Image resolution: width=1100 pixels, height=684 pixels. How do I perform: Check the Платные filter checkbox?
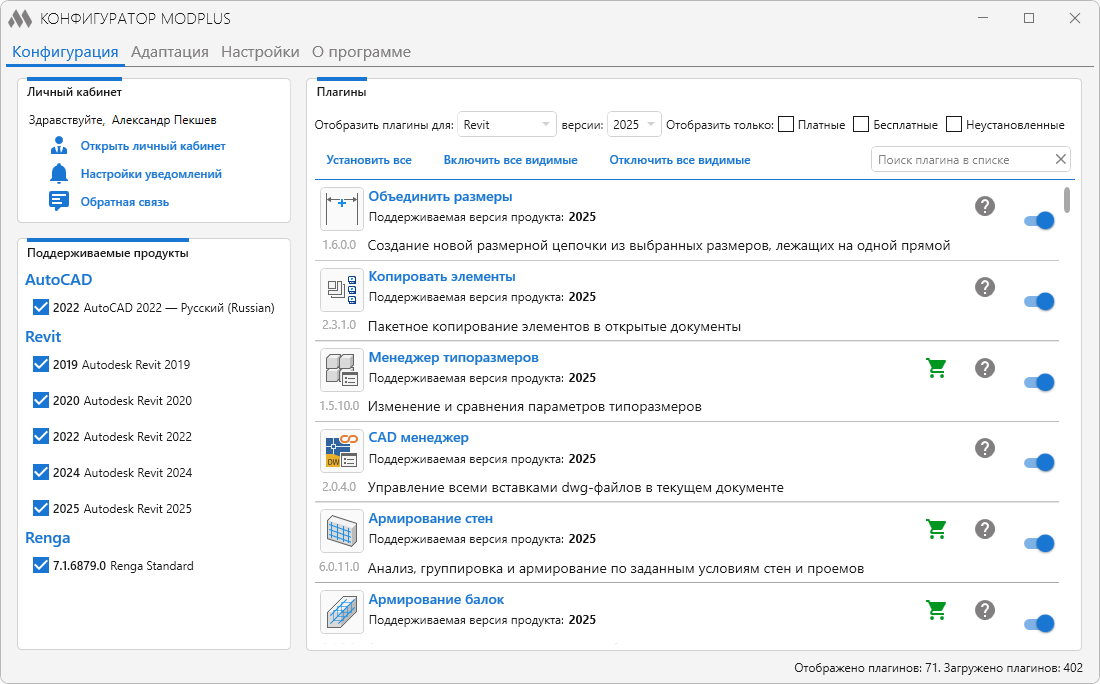point(786,125)
